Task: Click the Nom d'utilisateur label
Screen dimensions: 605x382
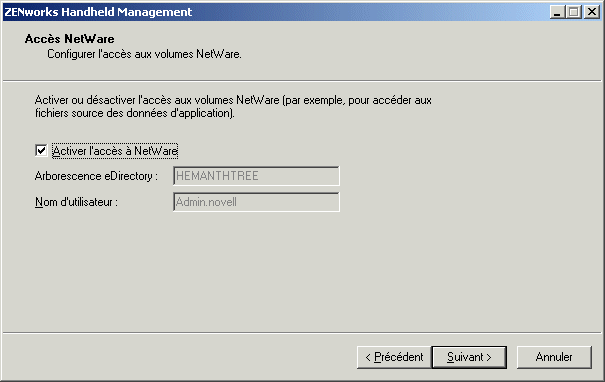Action: click(x=76, y=202)
